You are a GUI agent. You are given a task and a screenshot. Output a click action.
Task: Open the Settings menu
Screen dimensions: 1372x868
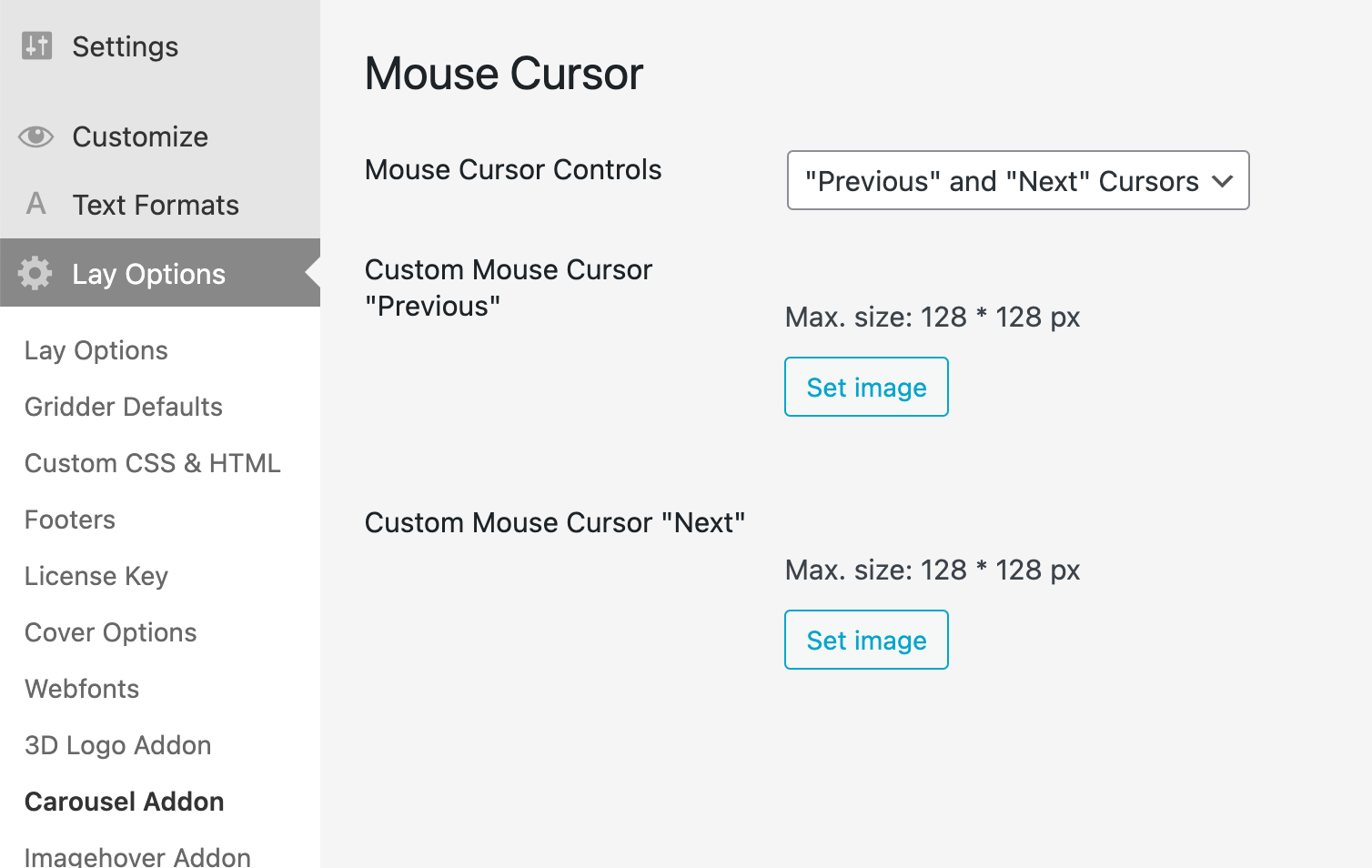click(126, 46)
